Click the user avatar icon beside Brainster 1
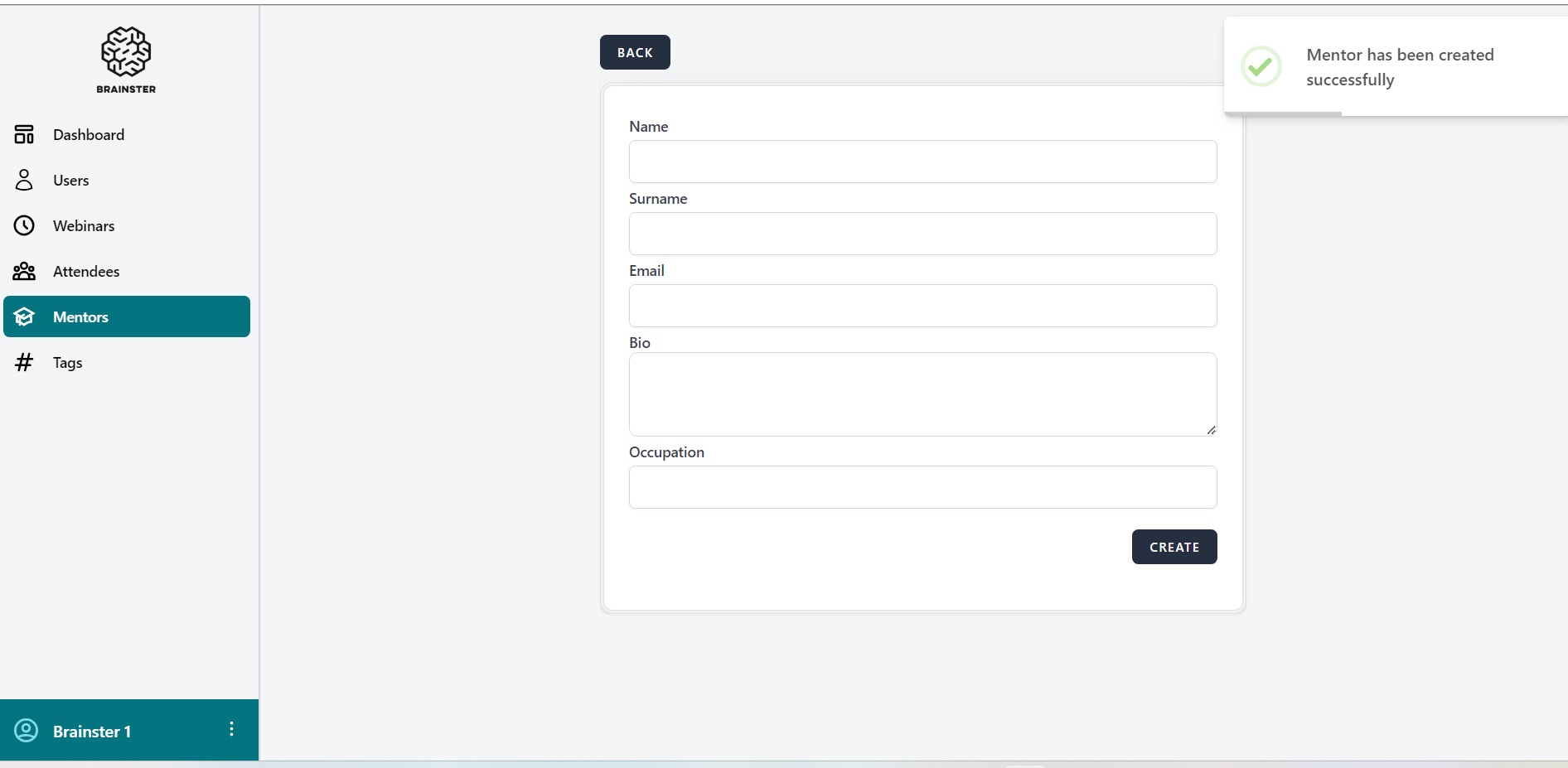 (x=27, y=730)
